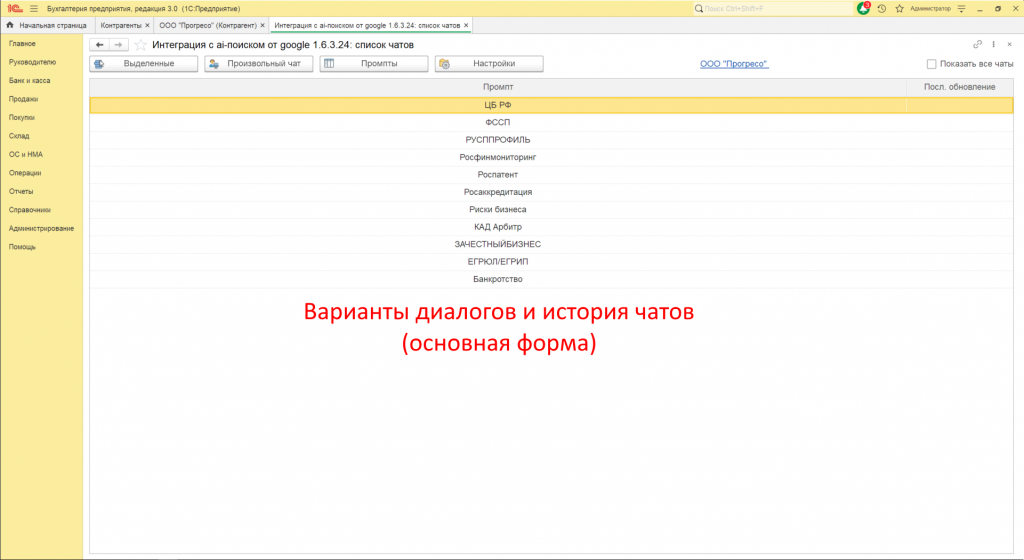Click the Администратор user name
Viewport: 1024px width, 560px height.
[x=931, y=8]
